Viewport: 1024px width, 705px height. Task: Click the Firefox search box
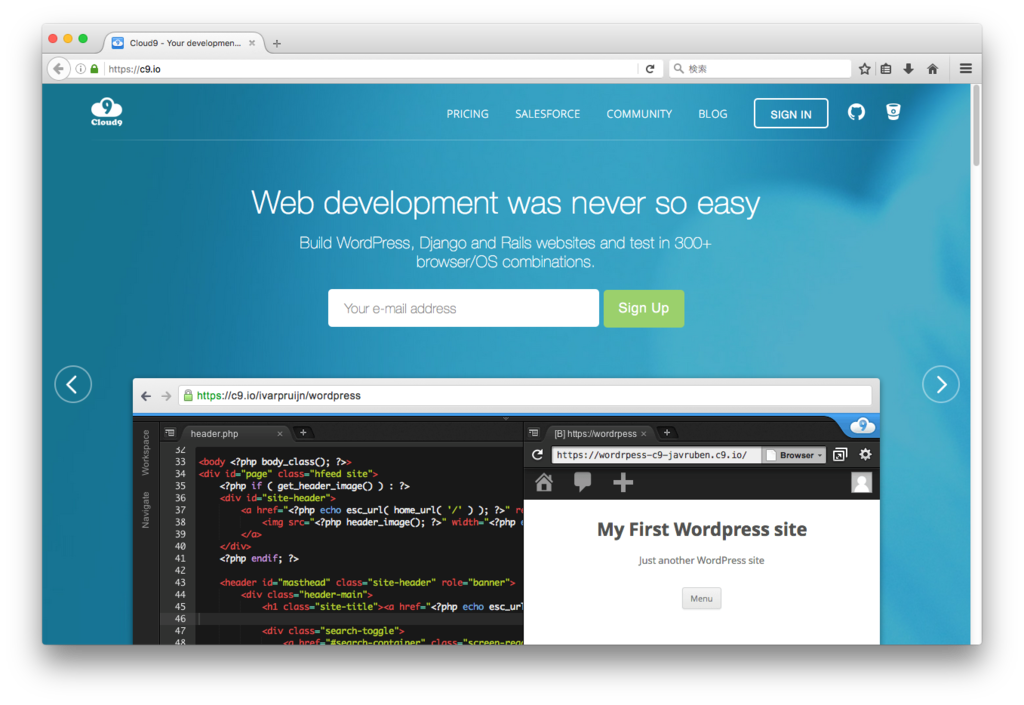point(760,69)
